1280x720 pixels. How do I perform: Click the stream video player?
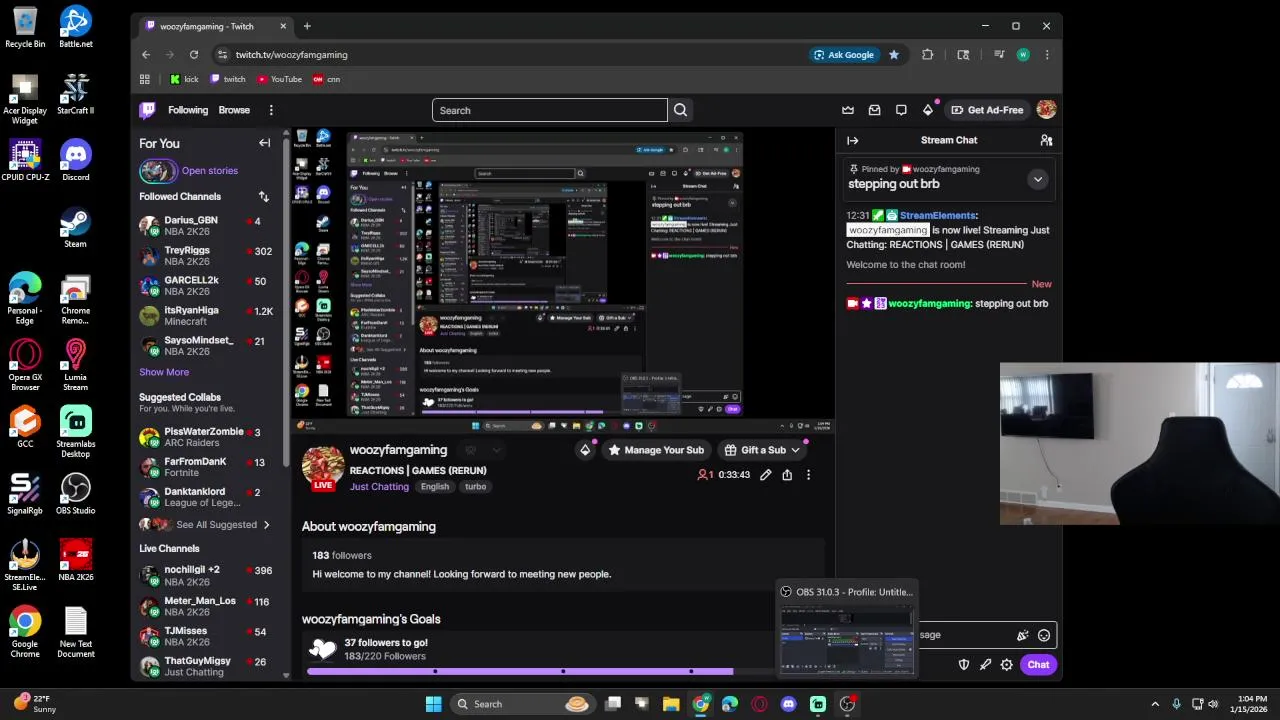coord(564,279)
